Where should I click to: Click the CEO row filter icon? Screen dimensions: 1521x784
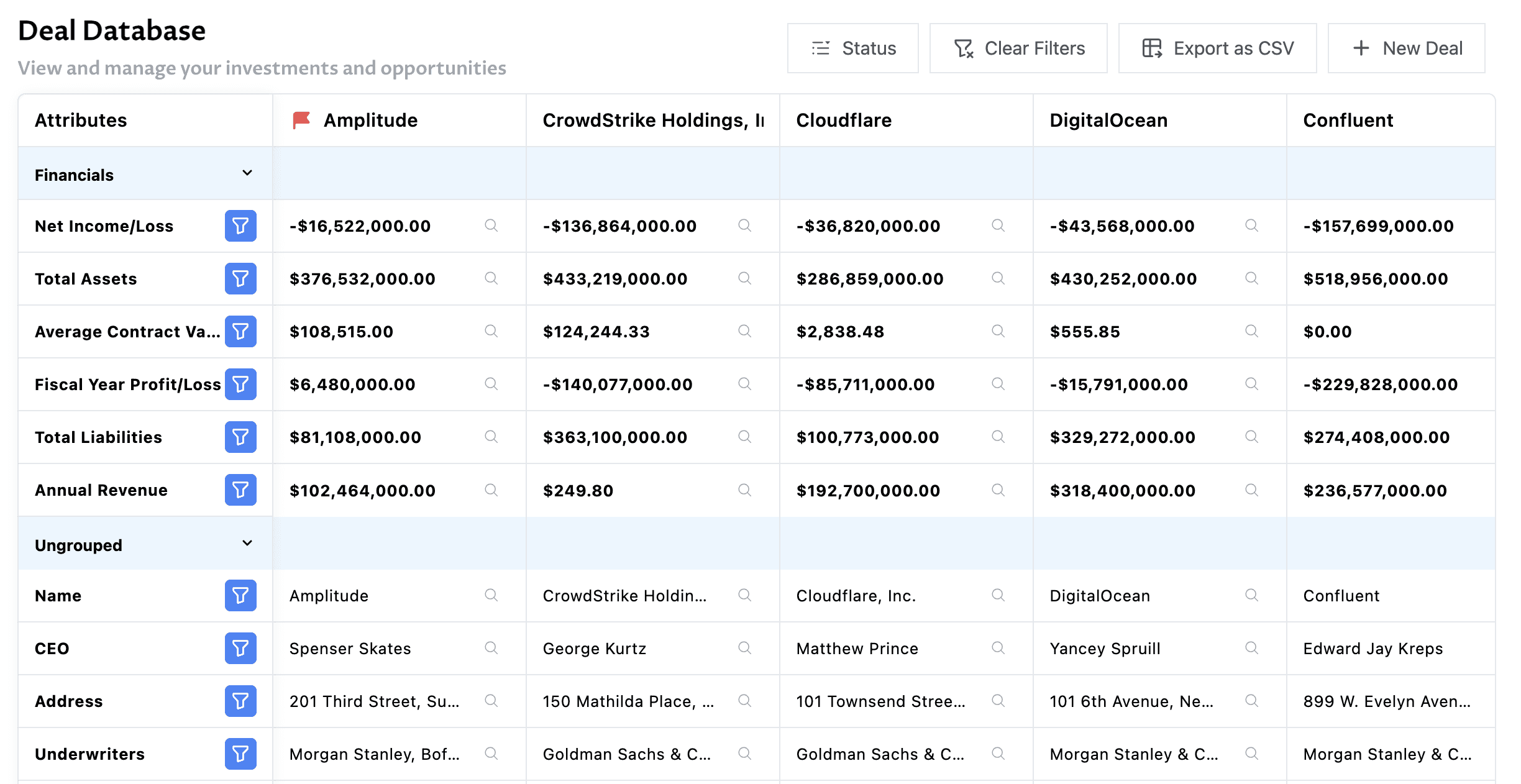pos(240,648)
